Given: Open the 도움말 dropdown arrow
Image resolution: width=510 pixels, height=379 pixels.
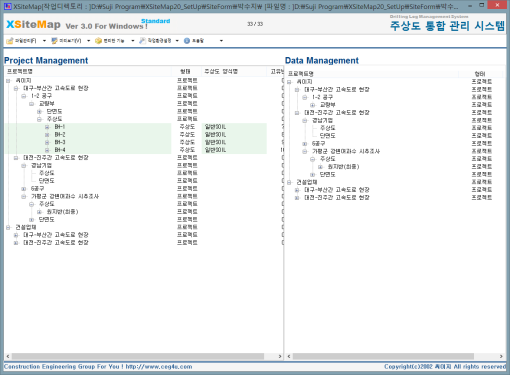Looking at the screenshot, I should pos(221,41).
